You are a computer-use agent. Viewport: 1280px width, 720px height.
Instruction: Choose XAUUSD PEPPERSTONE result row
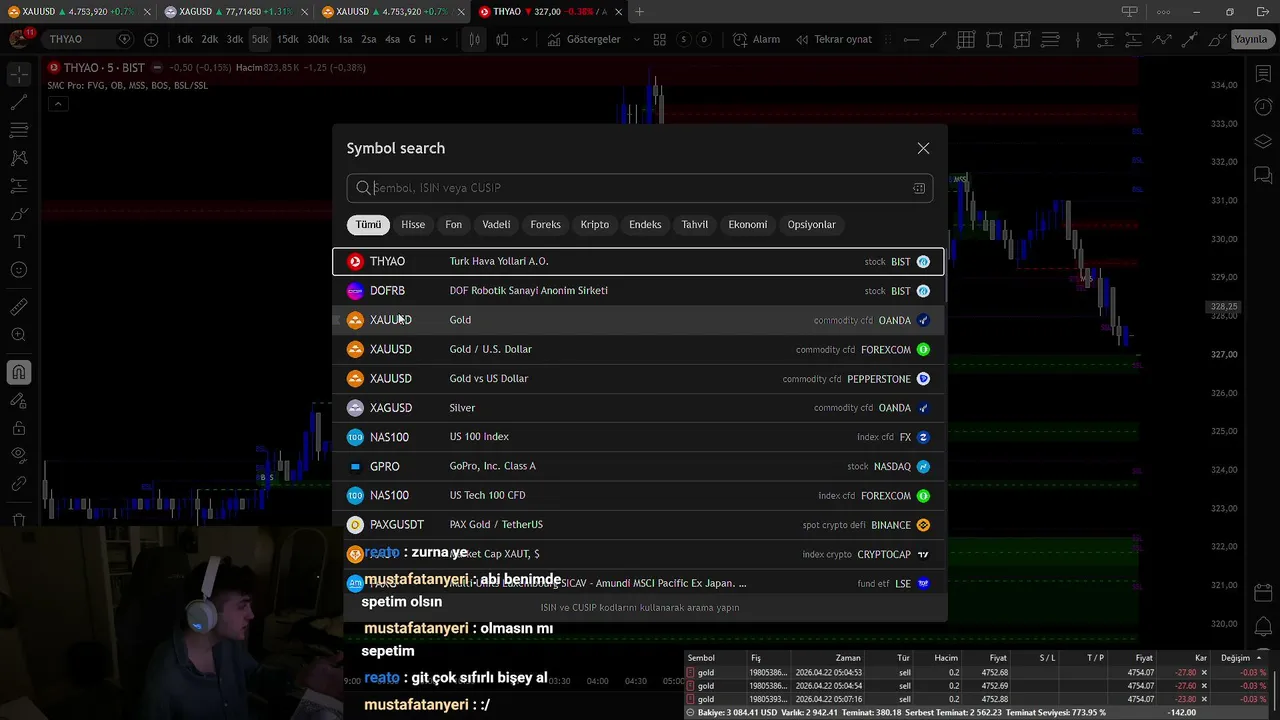click(638, 379)
